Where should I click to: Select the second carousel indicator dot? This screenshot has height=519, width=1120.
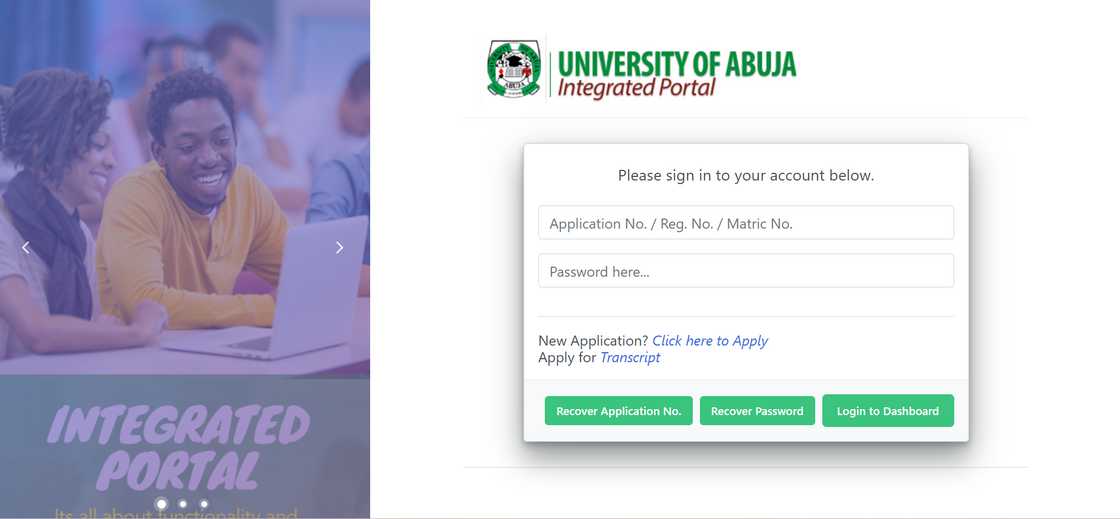click(183, 504)
